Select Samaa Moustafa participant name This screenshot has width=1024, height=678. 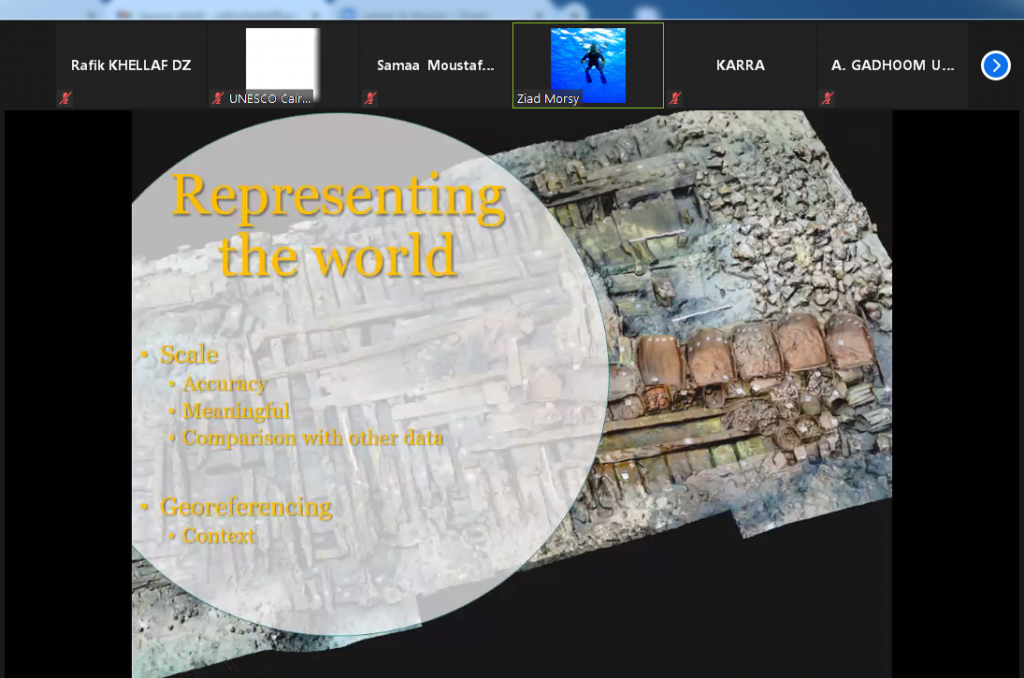pyautogui.click(x=435, y=65)
